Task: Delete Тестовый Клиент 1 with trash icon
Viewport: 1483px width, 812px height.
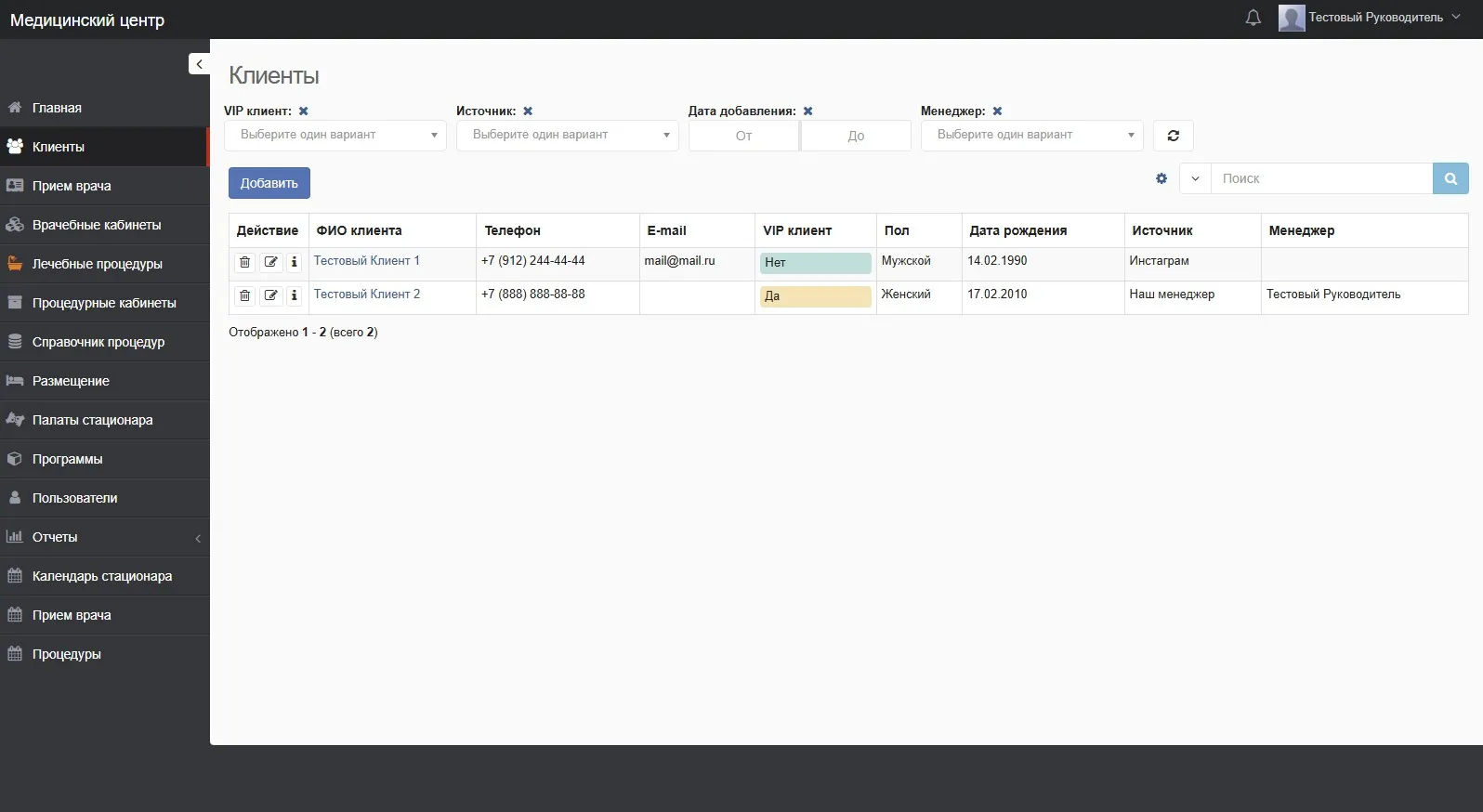Action: tap(244, 262)
